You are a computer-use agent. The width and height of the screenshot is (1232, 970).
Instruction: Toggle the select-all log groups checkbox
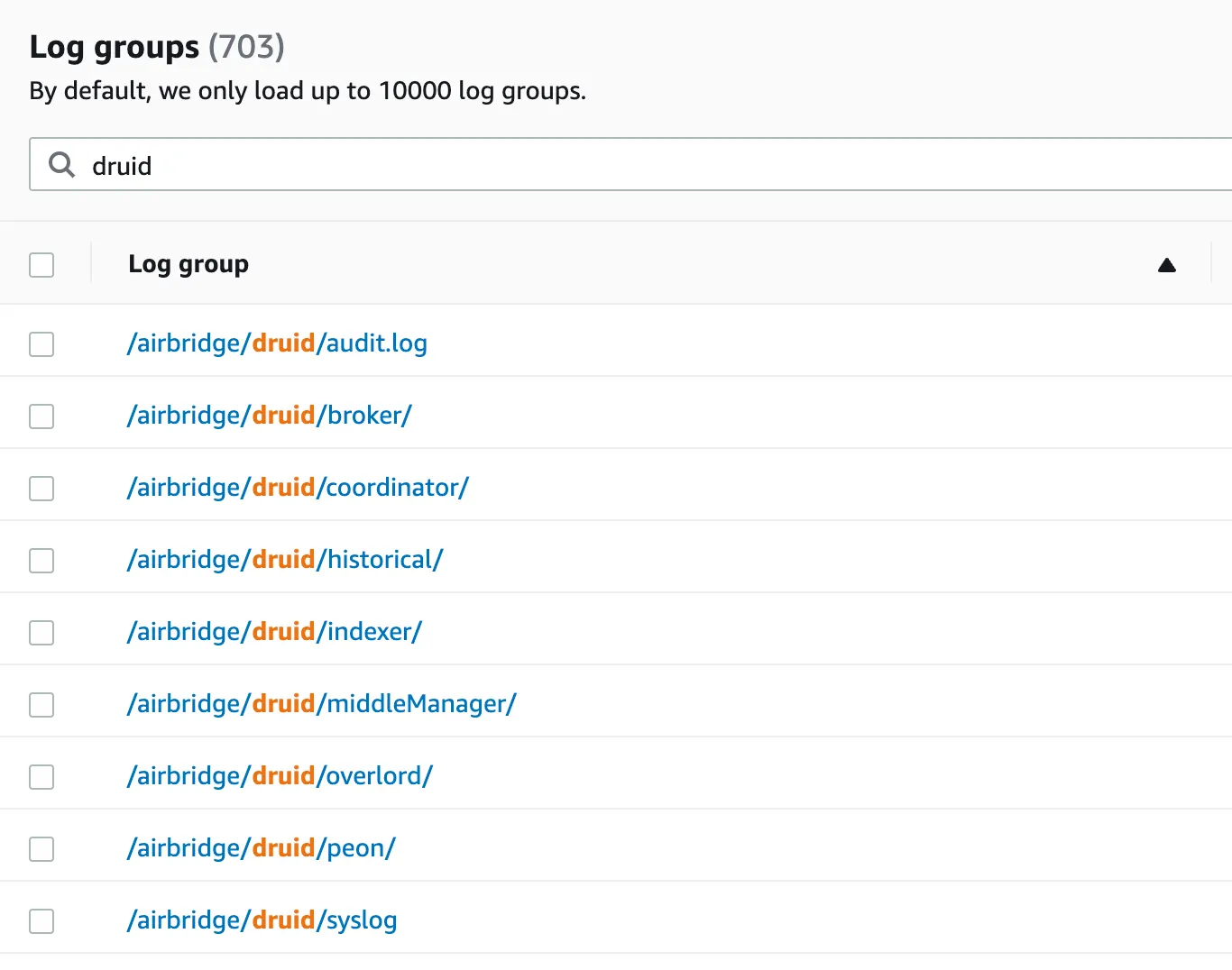coord(41,265)
